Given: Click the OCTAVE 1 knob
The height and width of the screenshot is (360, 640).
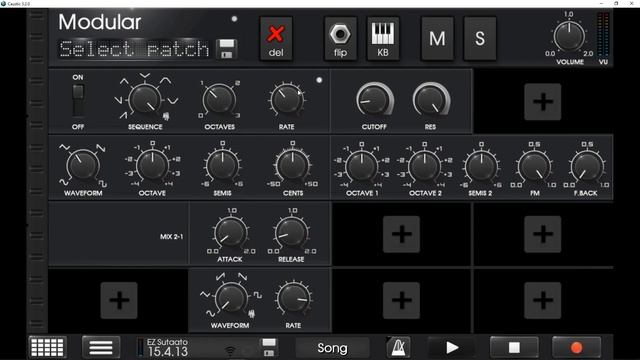Looking at the screenshot, I should [362, 167].
